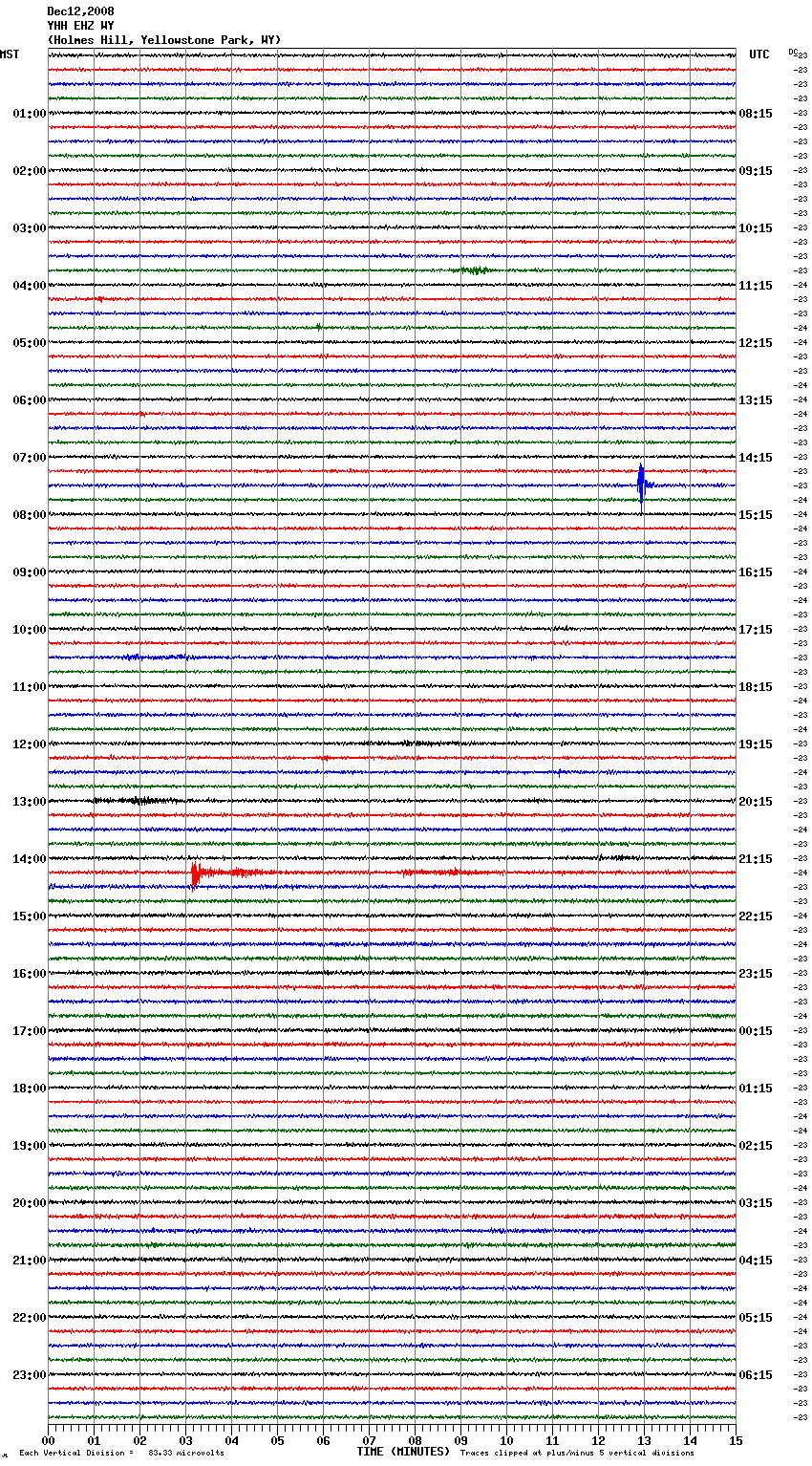The height and width of the screenshot is (1466, 812).
Task: Click the 02:00 MST time label
Action: point(29,171)
